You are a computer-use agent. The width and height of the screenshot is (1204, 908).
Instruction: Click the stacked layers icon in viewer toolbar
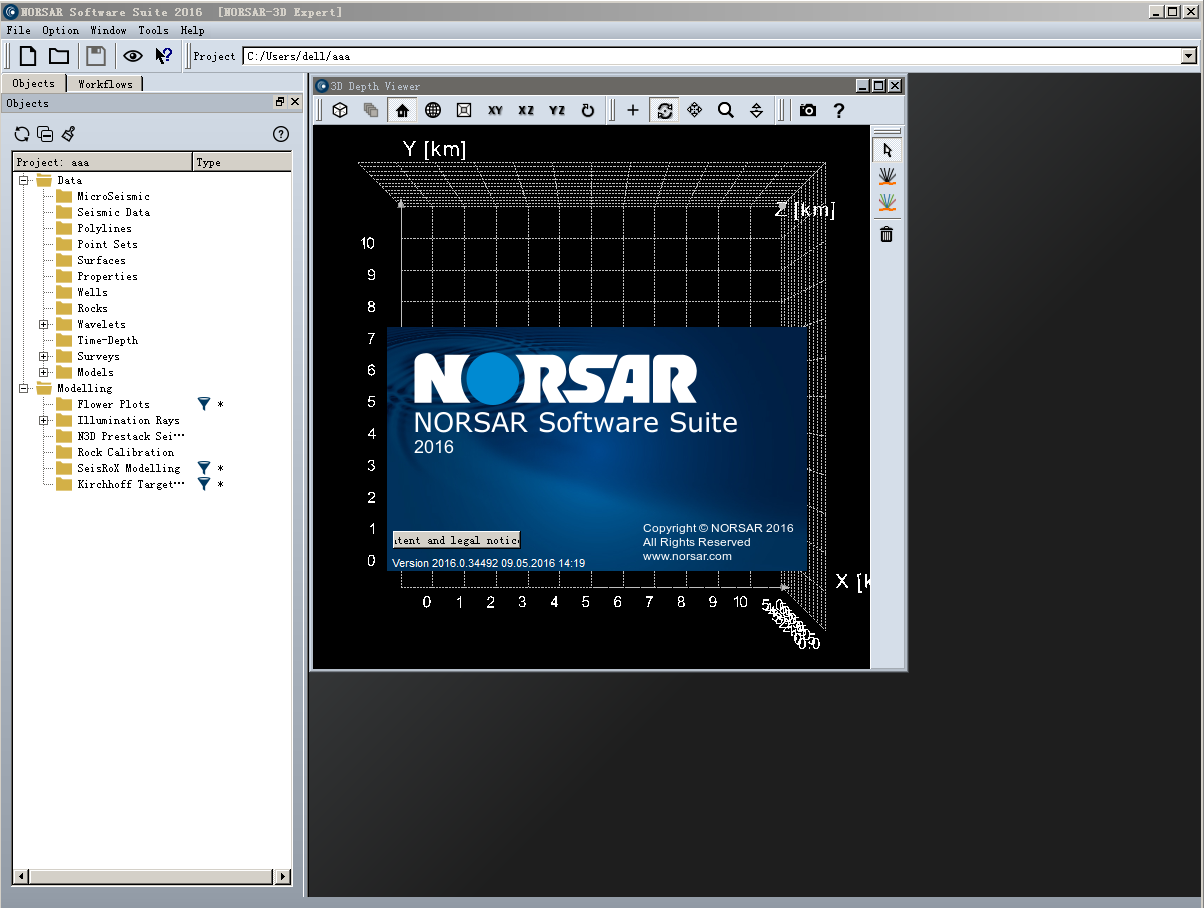pos(371,110)
